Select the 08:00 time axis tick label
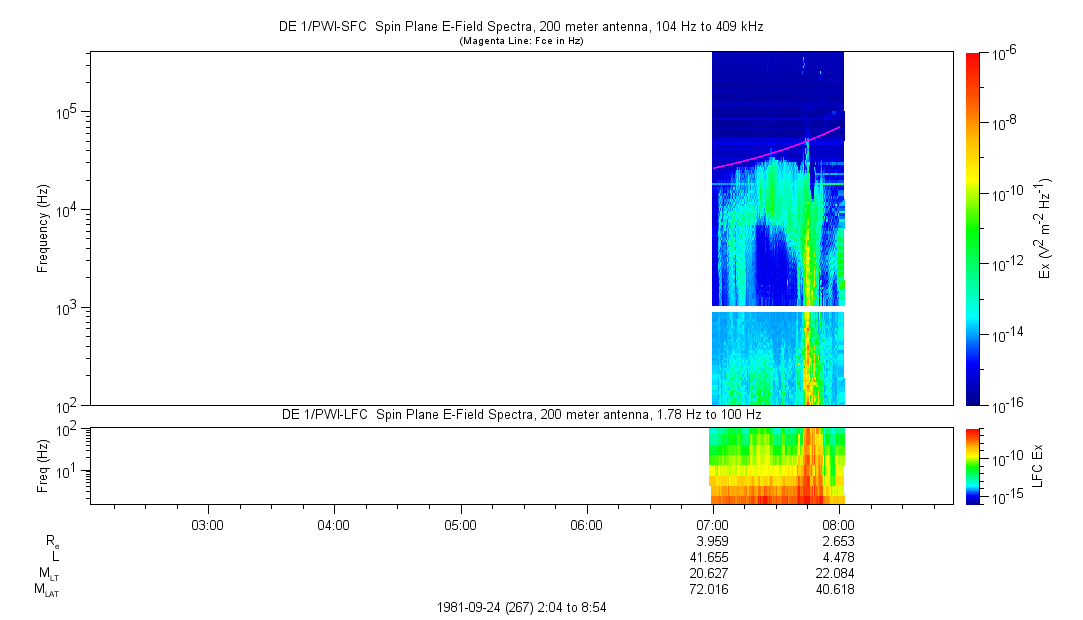The image size is (1083, 620). 838,524
